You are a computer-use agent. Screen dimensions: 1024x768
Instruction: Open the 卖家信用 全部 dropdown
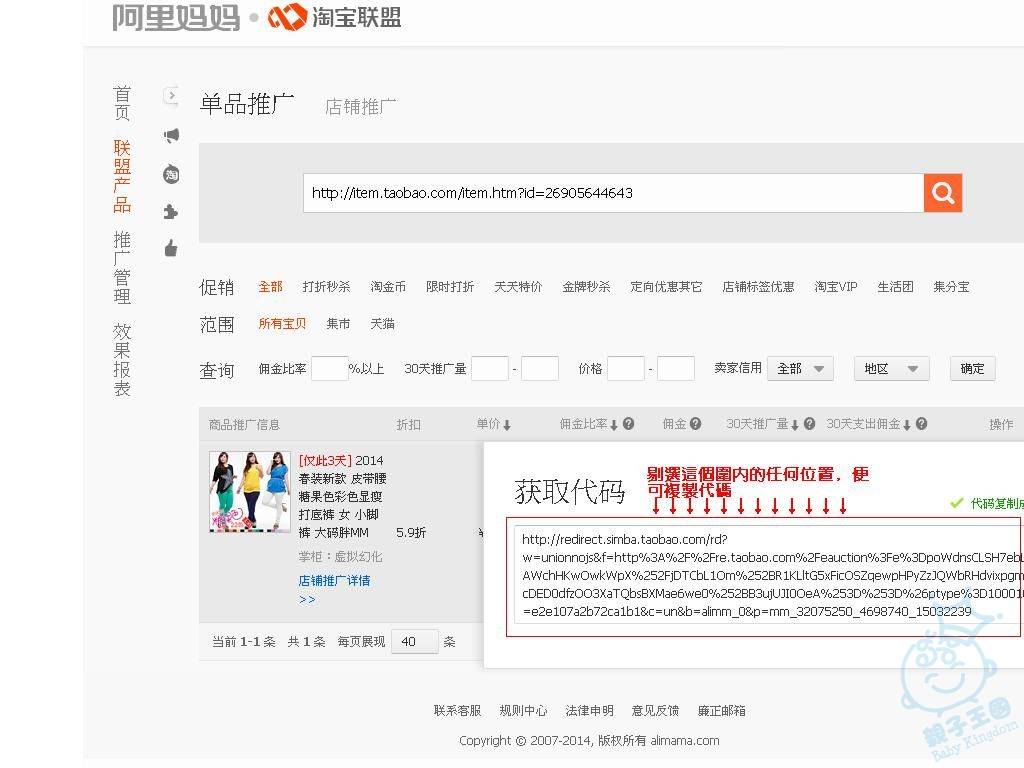(x=800, y=369)
